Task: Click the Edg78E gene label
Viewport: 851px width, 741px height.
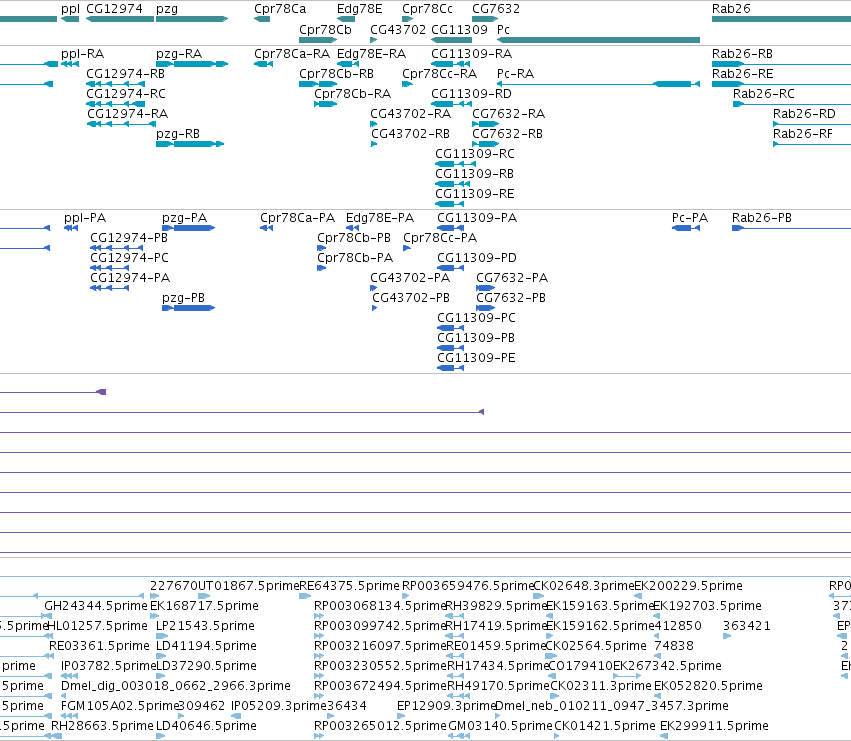Action: coord(359,9)
